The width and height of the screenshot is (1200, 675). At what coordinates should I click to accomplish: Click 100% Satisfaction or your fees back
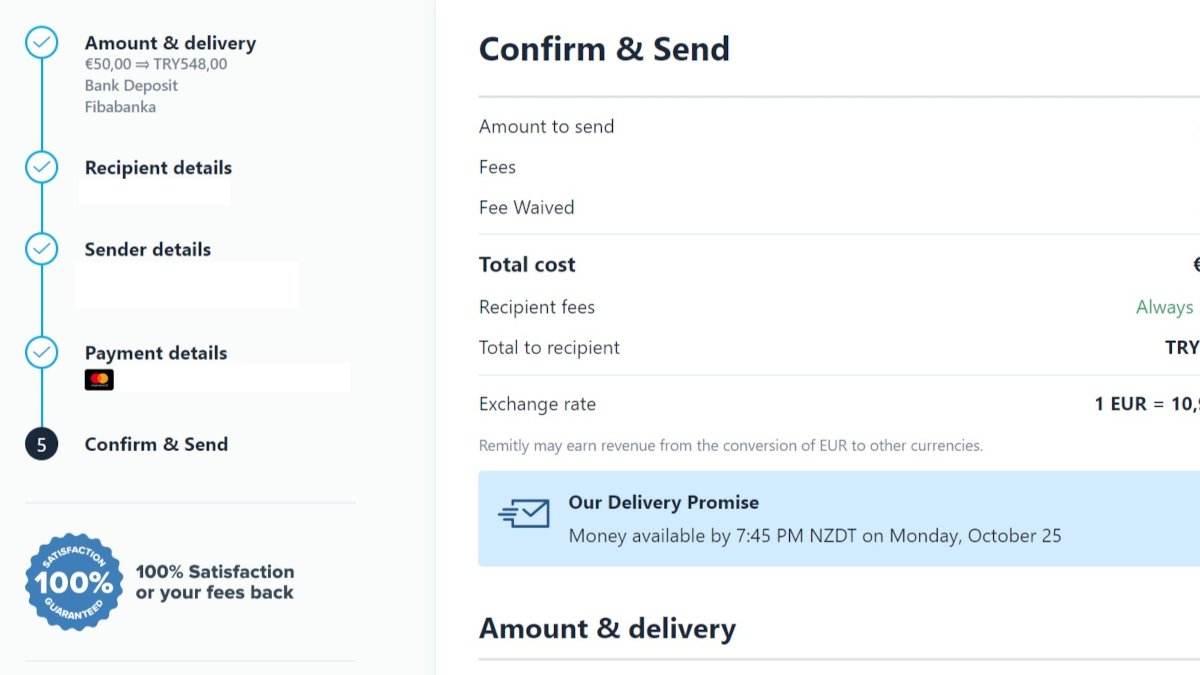point(215,582)
